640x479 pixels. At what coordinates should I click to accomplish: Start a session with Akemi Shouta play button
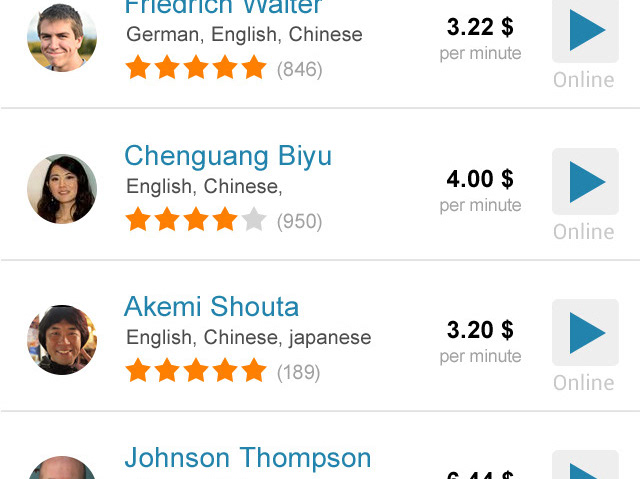pos(585,333)
